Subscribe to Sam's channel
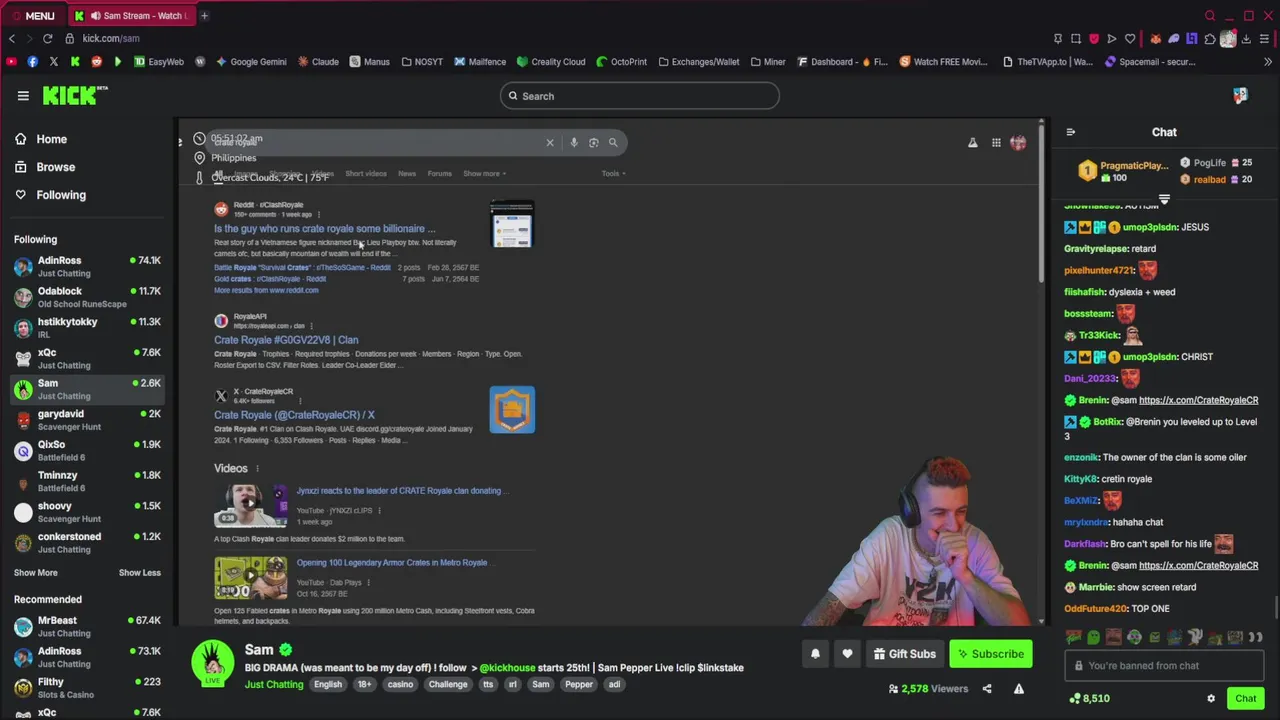 (x=990, y=654)
